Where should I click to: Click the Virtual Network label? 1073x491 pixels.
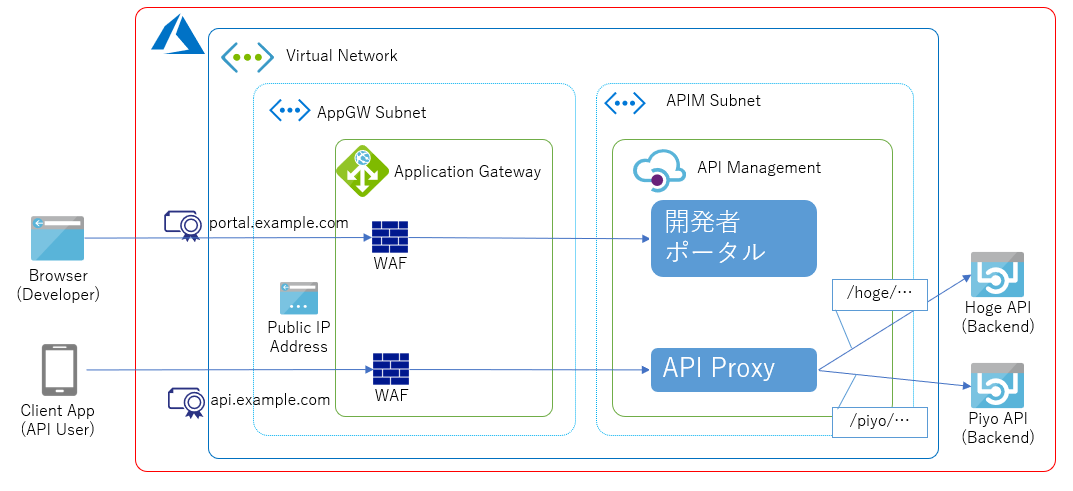click(x=341, y=55)
